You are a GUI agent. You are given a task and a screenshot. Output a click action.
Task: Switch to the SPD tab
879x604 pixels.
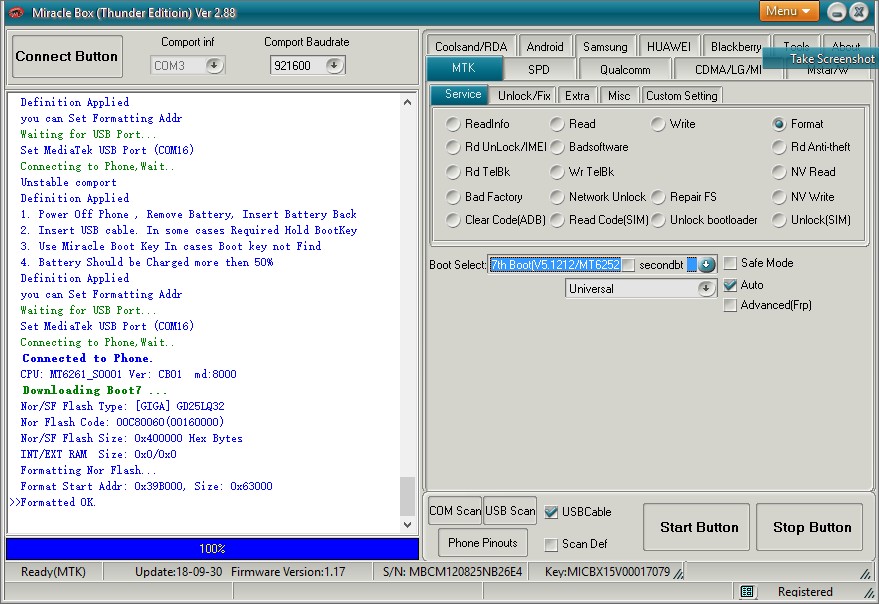click(539, 70)
